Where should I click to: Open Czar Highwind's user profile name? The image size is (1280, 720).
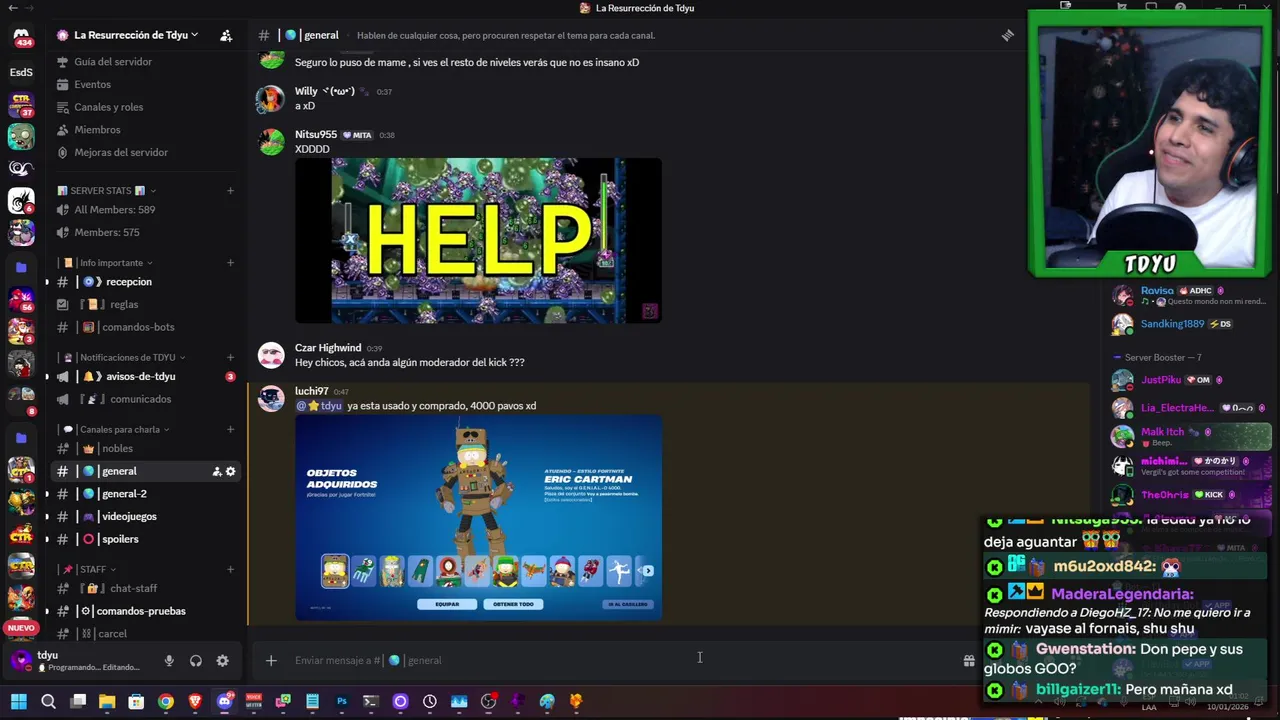[328, 348]
